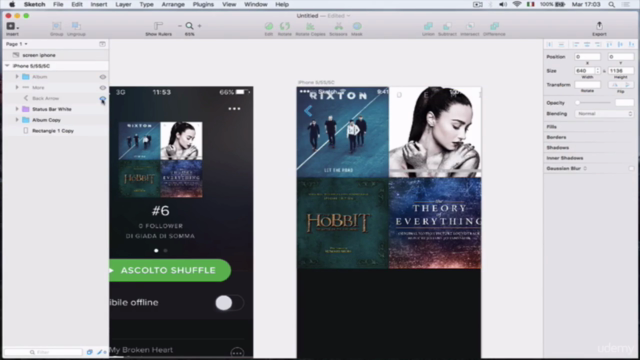Zoom out with the minus button
Image resolution: width=640 pixels, height=360 pixels.
click(x=180, y=26)
